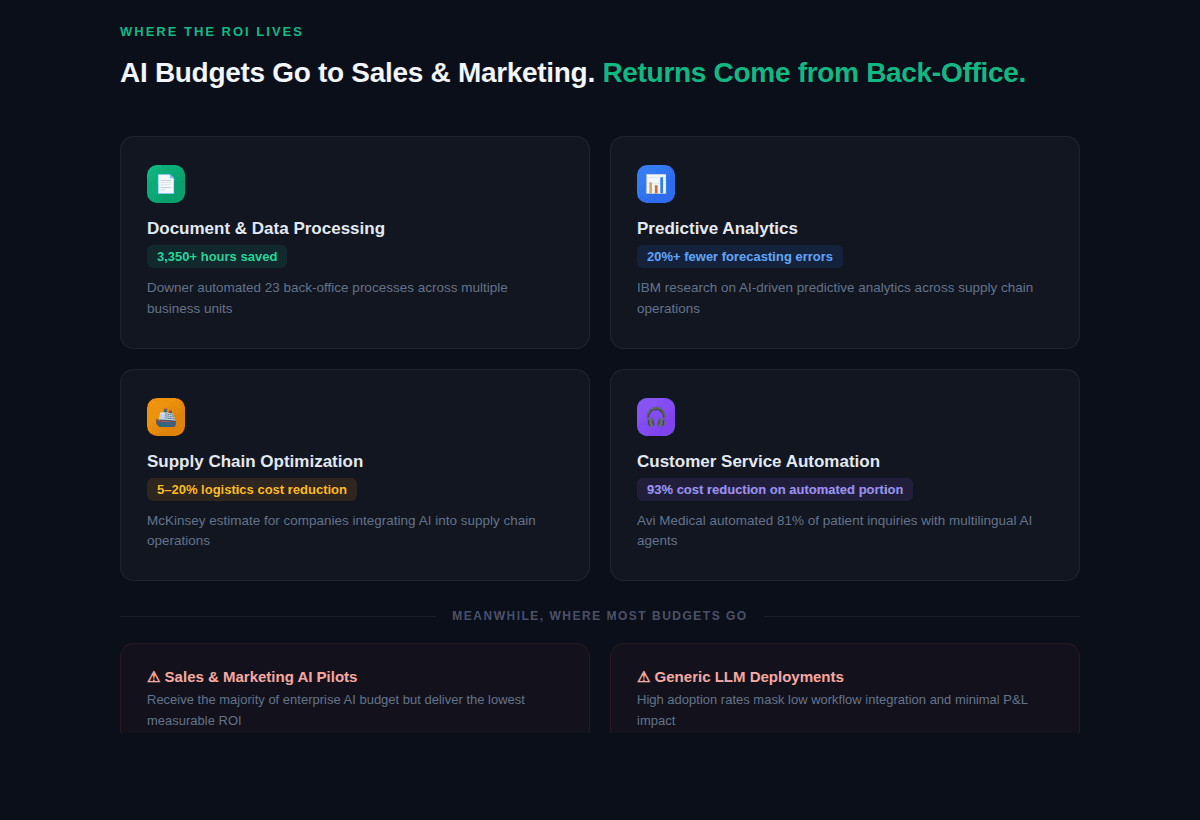The width and height of the screenshot is (1200, 820).
Task: Select the '5–20% logistics cost reduction' badge
Action: click(252, 490)
